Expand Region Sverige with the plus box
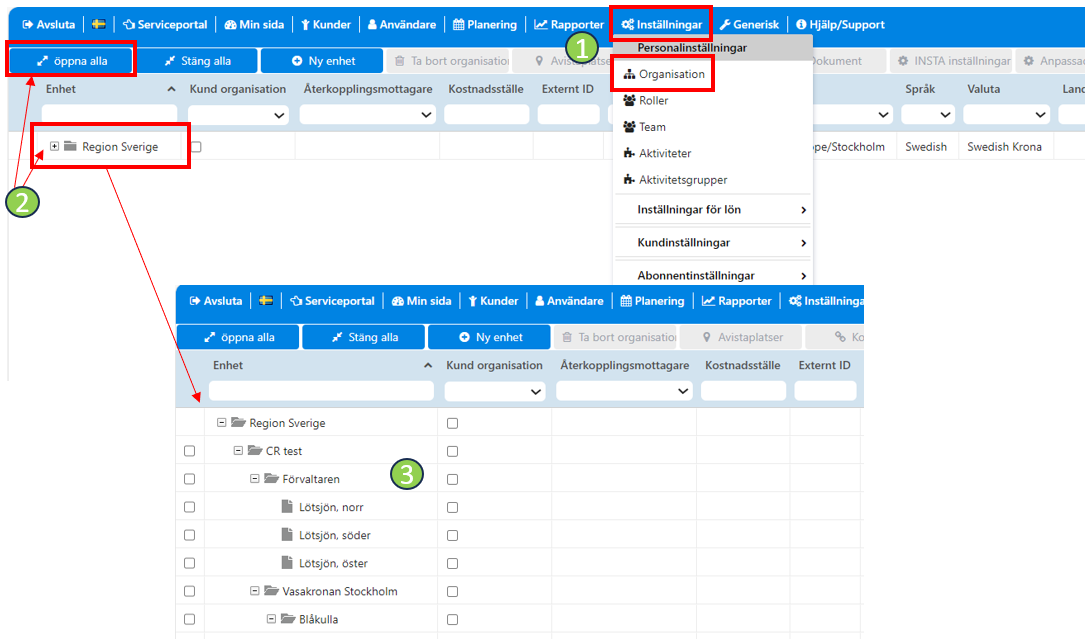Screen dimensions: 1085x639 click(54, 146)
